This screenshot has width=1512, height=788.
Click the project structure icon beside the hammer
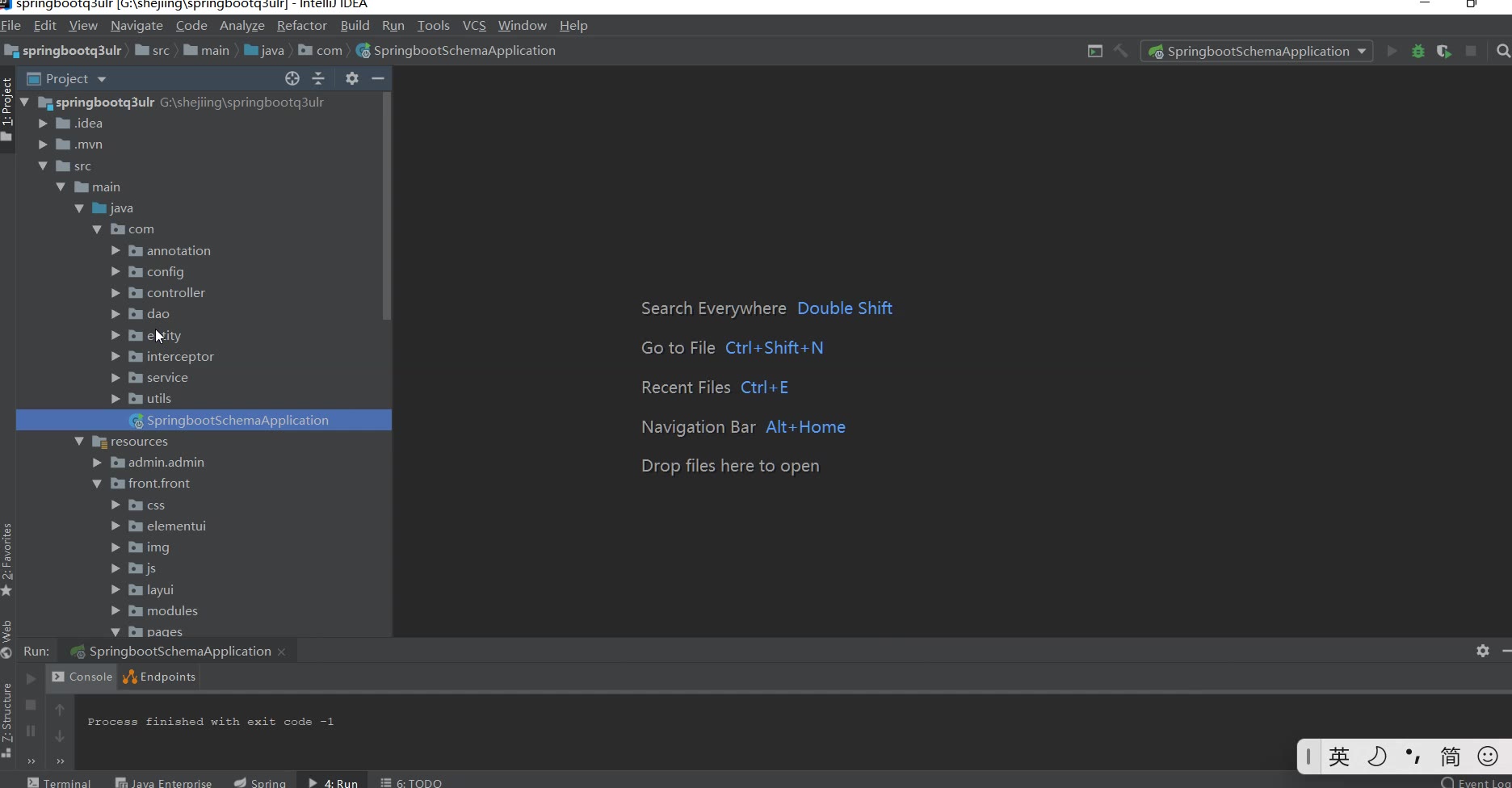[x=1095, y=51]
